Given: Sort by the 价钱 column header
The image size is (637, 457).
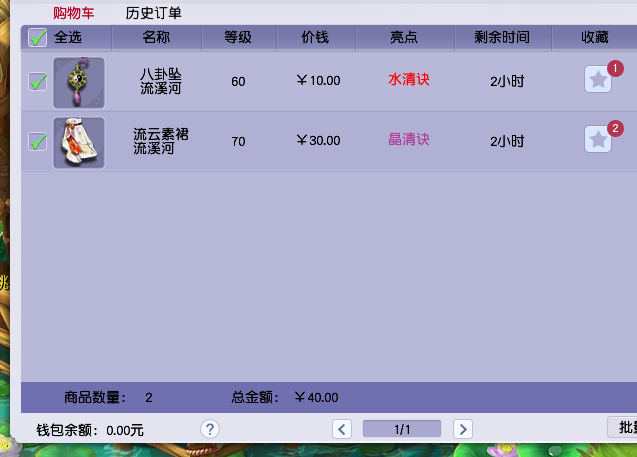Looking at the screenshot, I should [315, 38].
